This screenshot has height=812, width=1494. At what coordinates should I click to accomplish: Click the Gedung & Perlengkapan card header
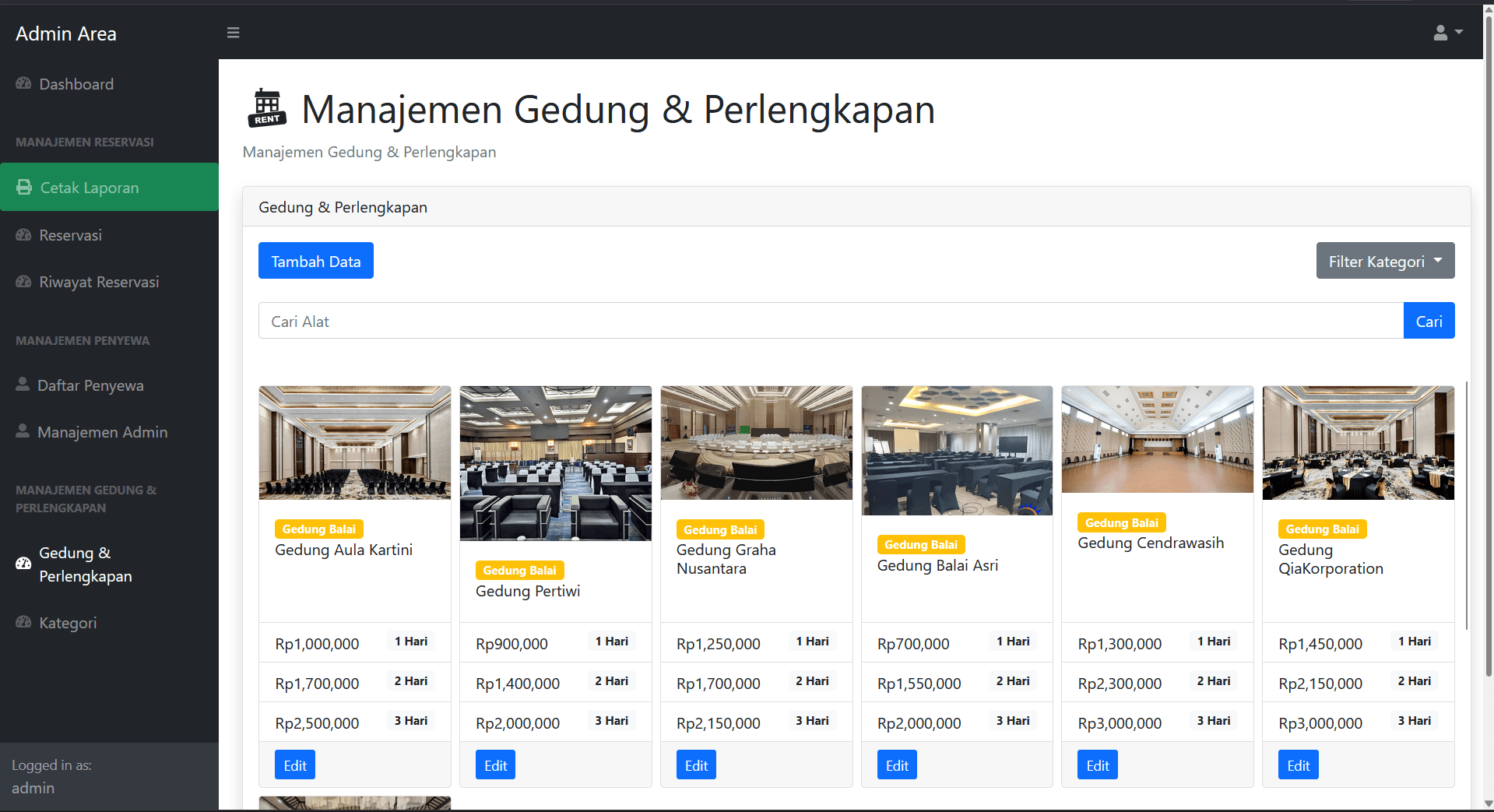(x=856, y=207)
